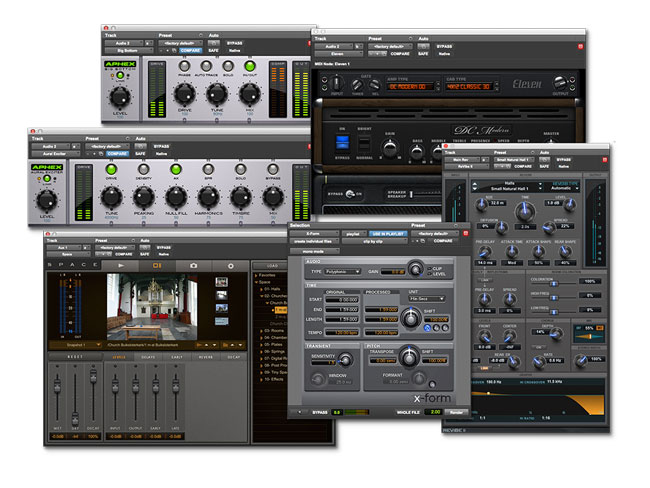Click X-Form Tempo original value field

342,333
